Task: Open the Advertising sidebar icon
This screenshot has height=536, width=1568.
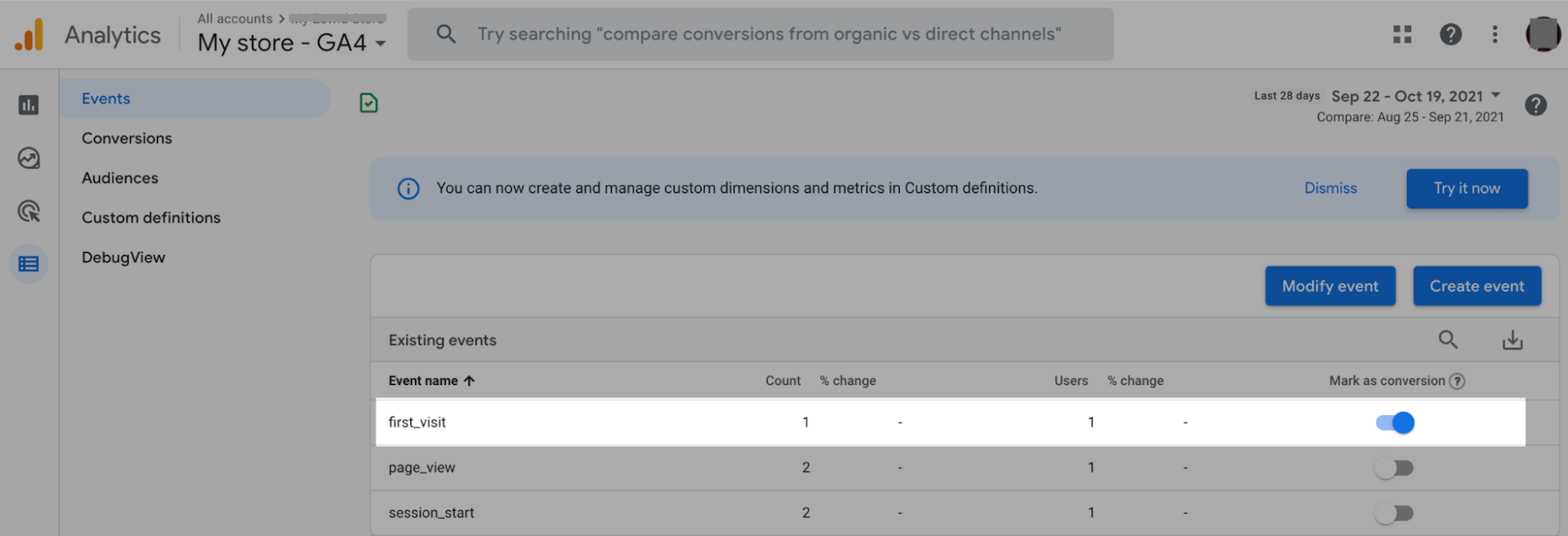Action: pos(28,211)
